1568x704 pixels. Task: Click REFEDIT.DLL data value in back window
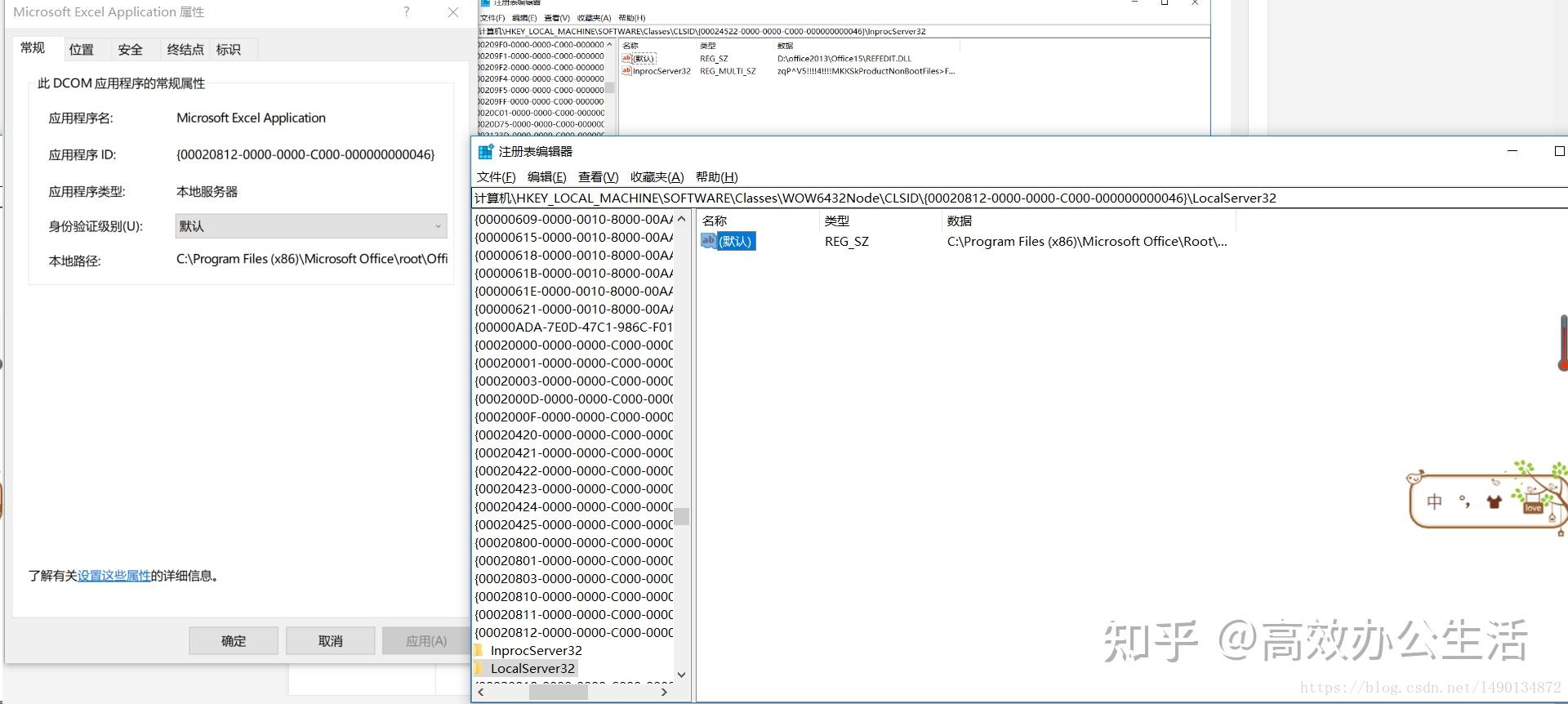(844, 59)
